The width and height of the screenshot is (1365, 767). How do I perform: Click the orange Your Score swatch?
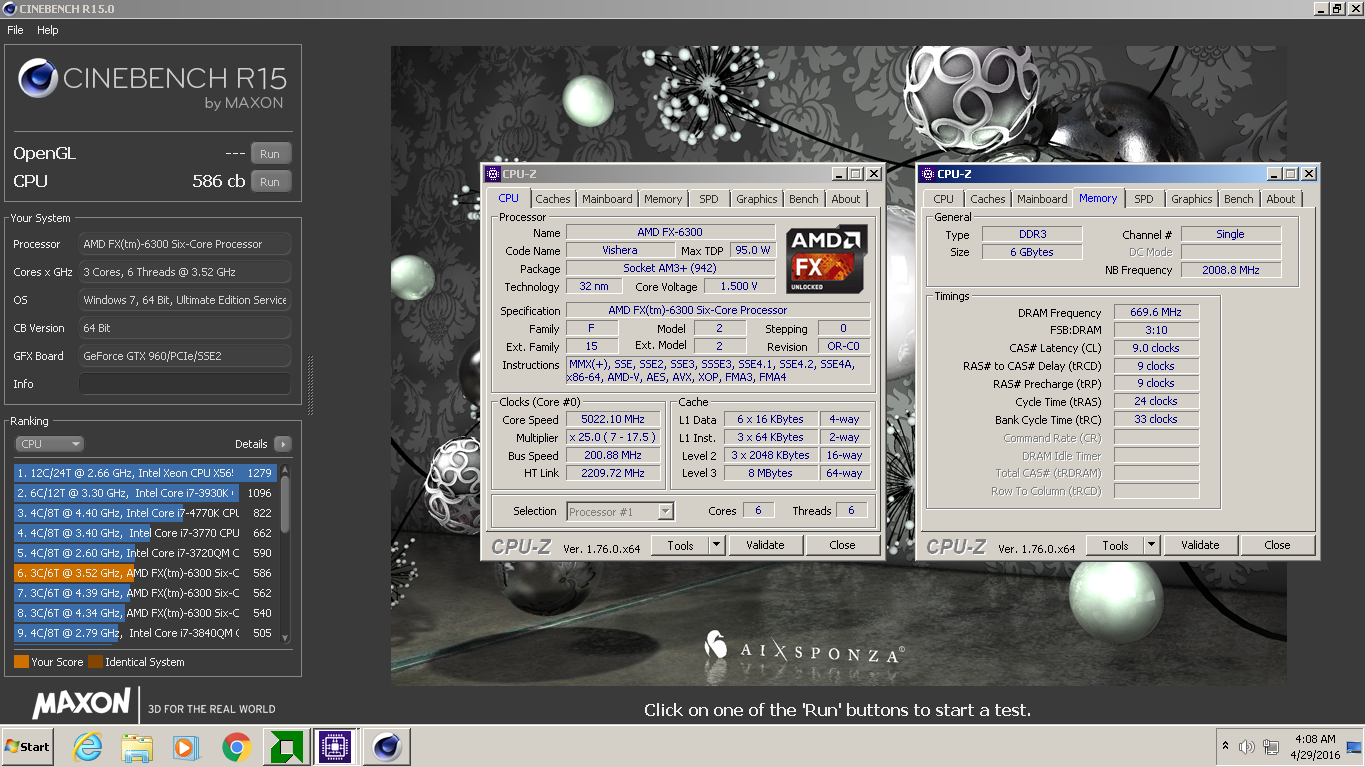point(21,662)
